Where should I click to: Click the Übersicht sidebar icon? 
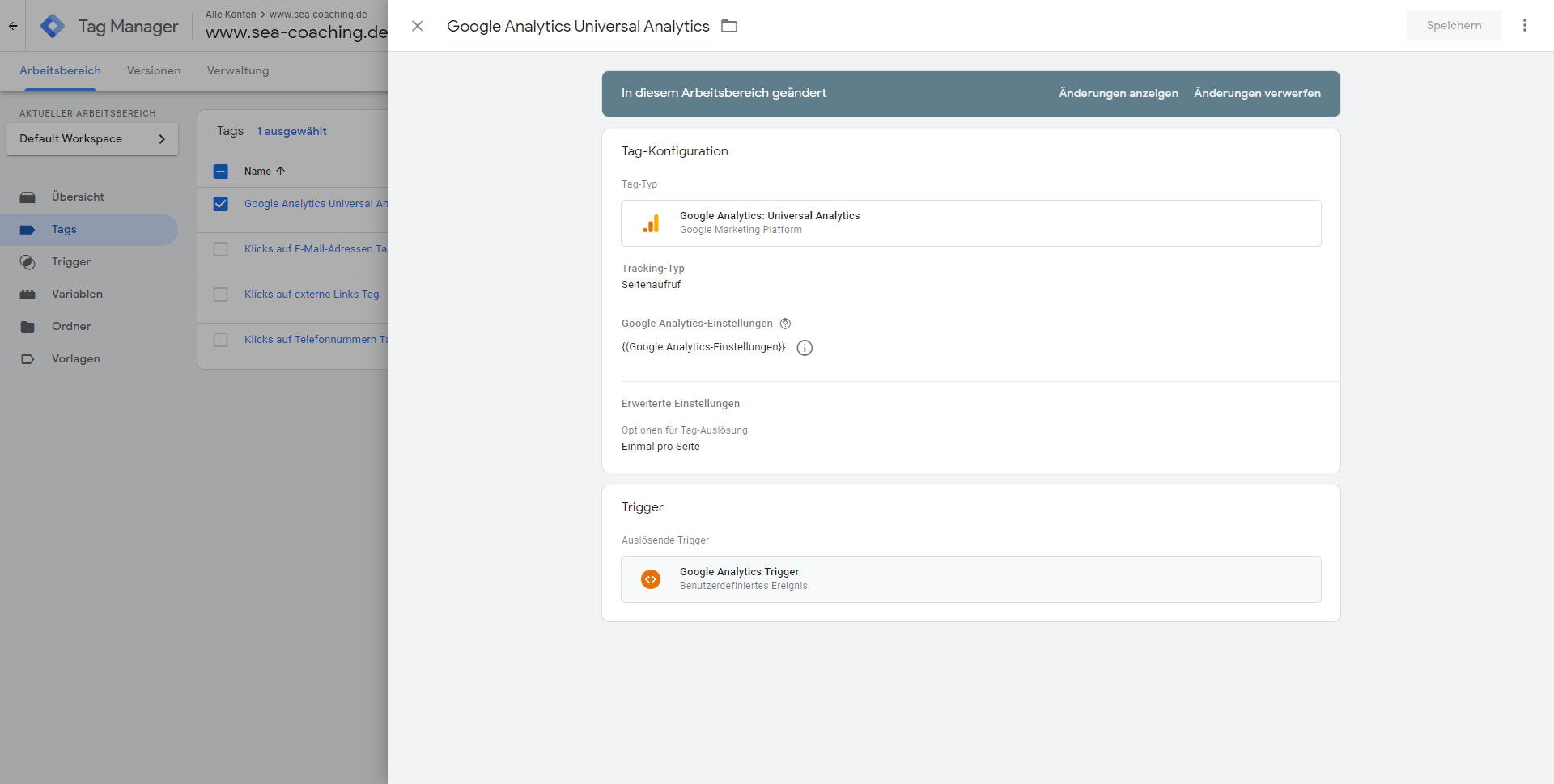coord(28,197)
